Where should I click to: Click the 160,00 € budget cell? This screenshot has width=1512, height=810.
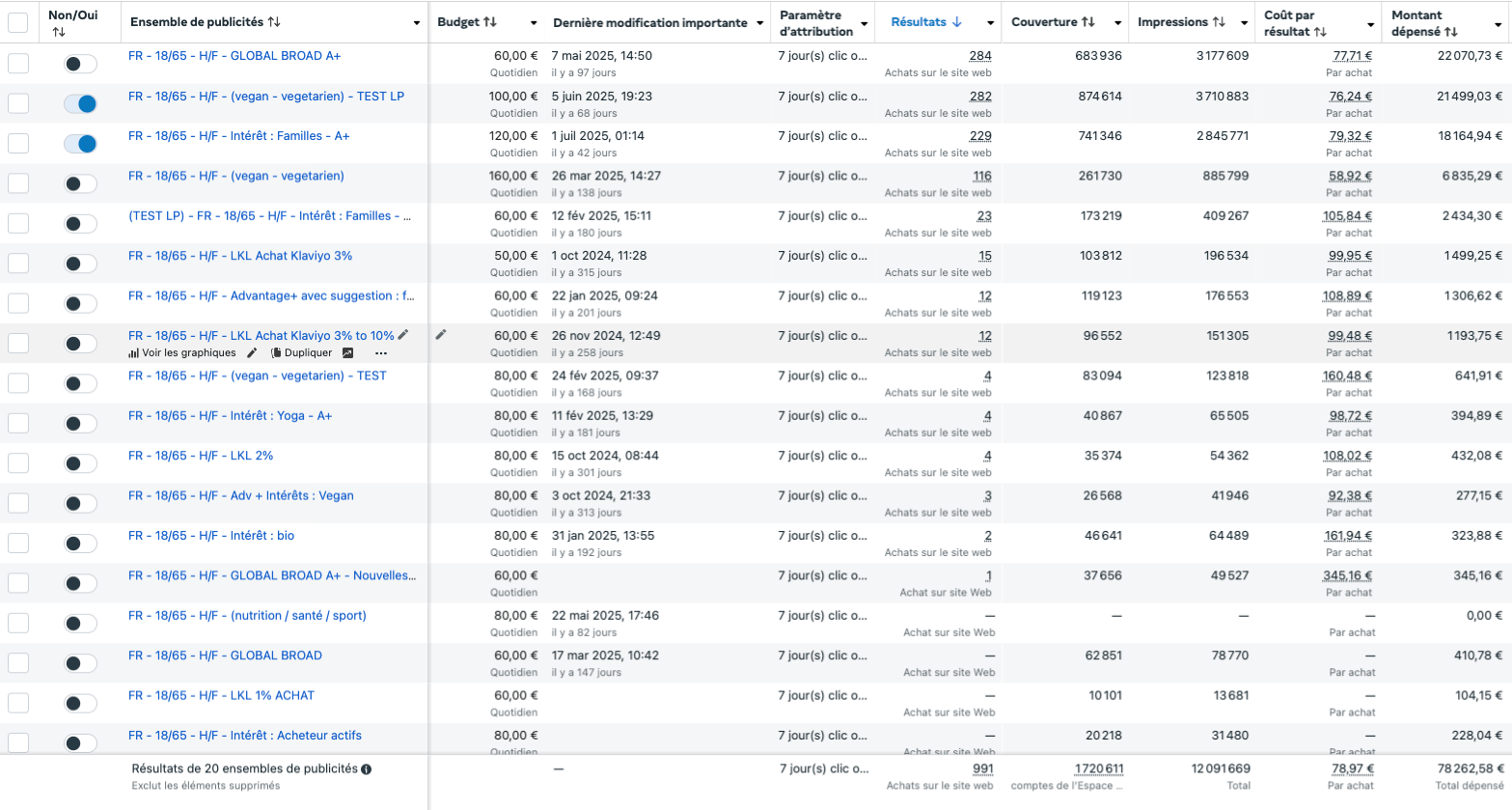tap(513, 176)
